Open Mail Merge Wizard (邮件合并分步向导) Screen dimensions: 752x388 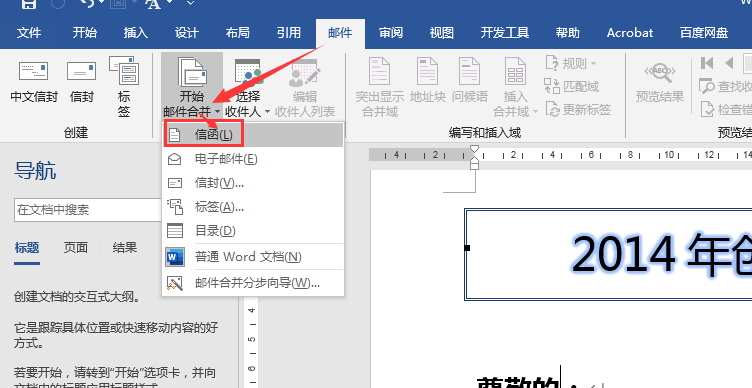253,283
